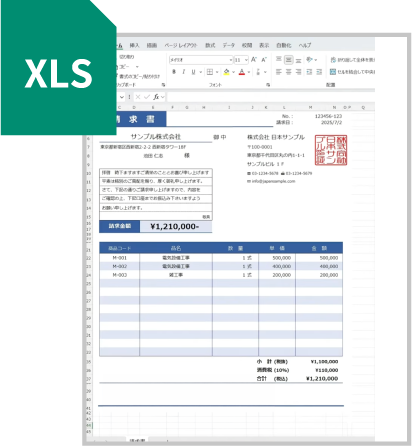Align text to top
The width and height of the screenshot is (412, 446).
click(279, 60)
